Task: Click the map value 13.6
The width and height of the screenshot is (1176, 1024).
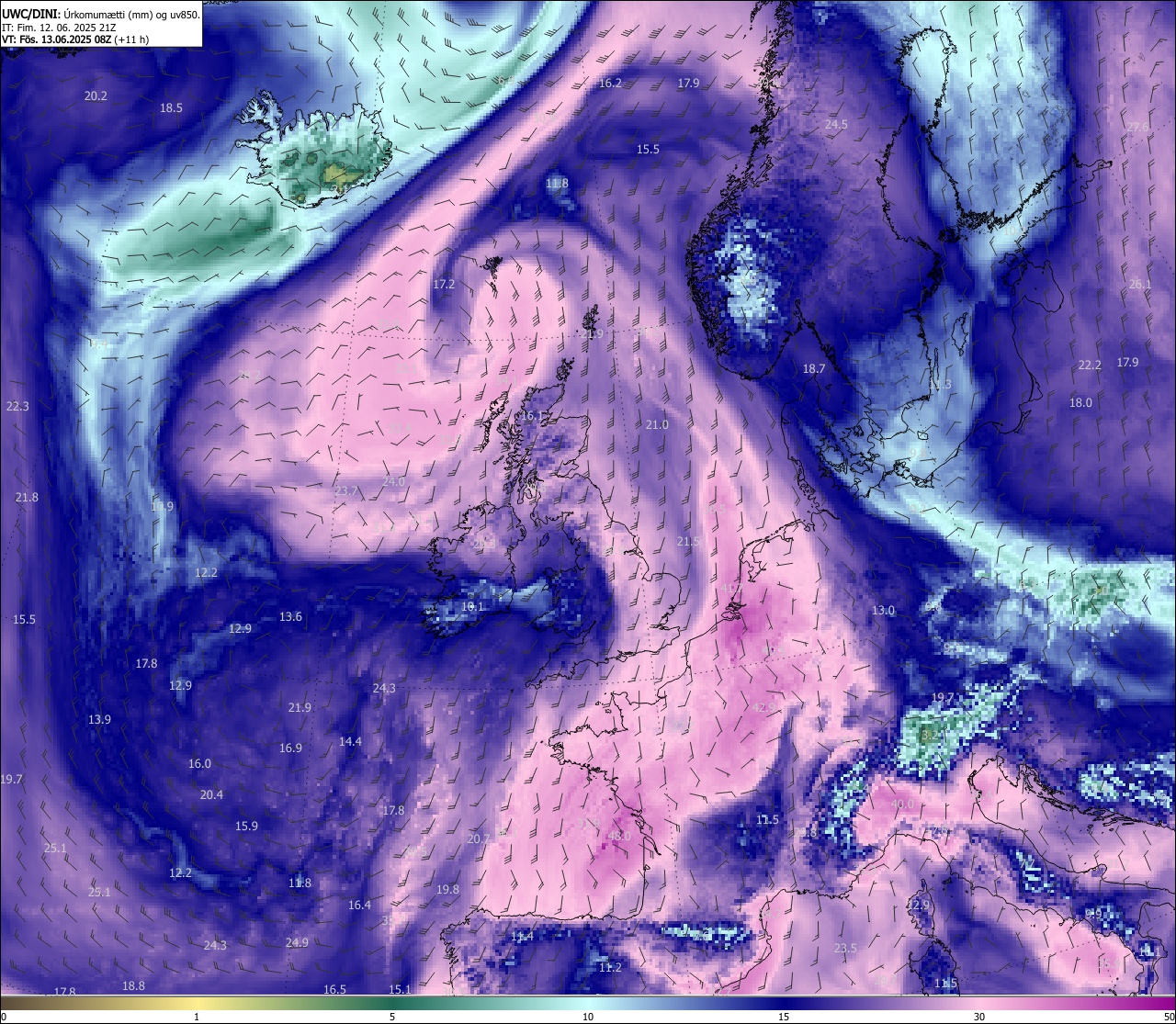Action: [x=290, y=617]
